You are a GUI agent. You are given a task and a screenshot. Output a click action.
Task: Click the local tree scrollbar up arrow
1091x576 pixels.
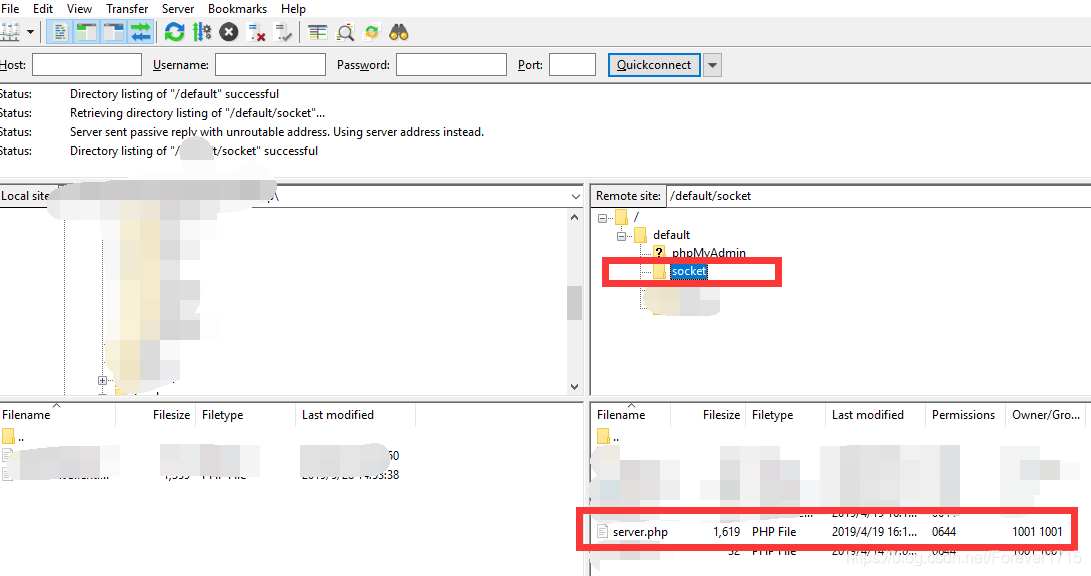point(574,217)
